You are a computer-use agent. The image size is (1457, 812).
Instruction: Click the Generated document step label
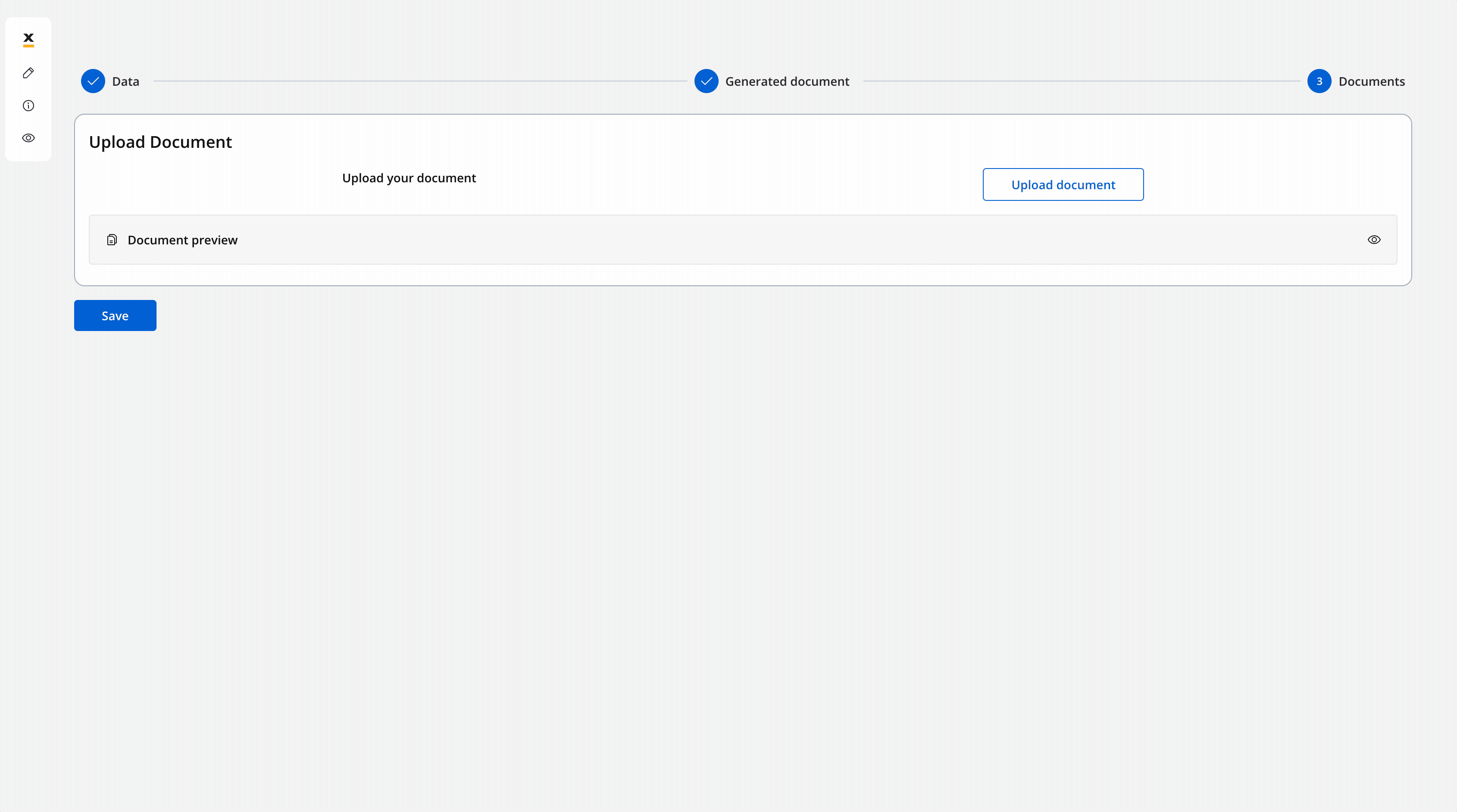(787, 81)
